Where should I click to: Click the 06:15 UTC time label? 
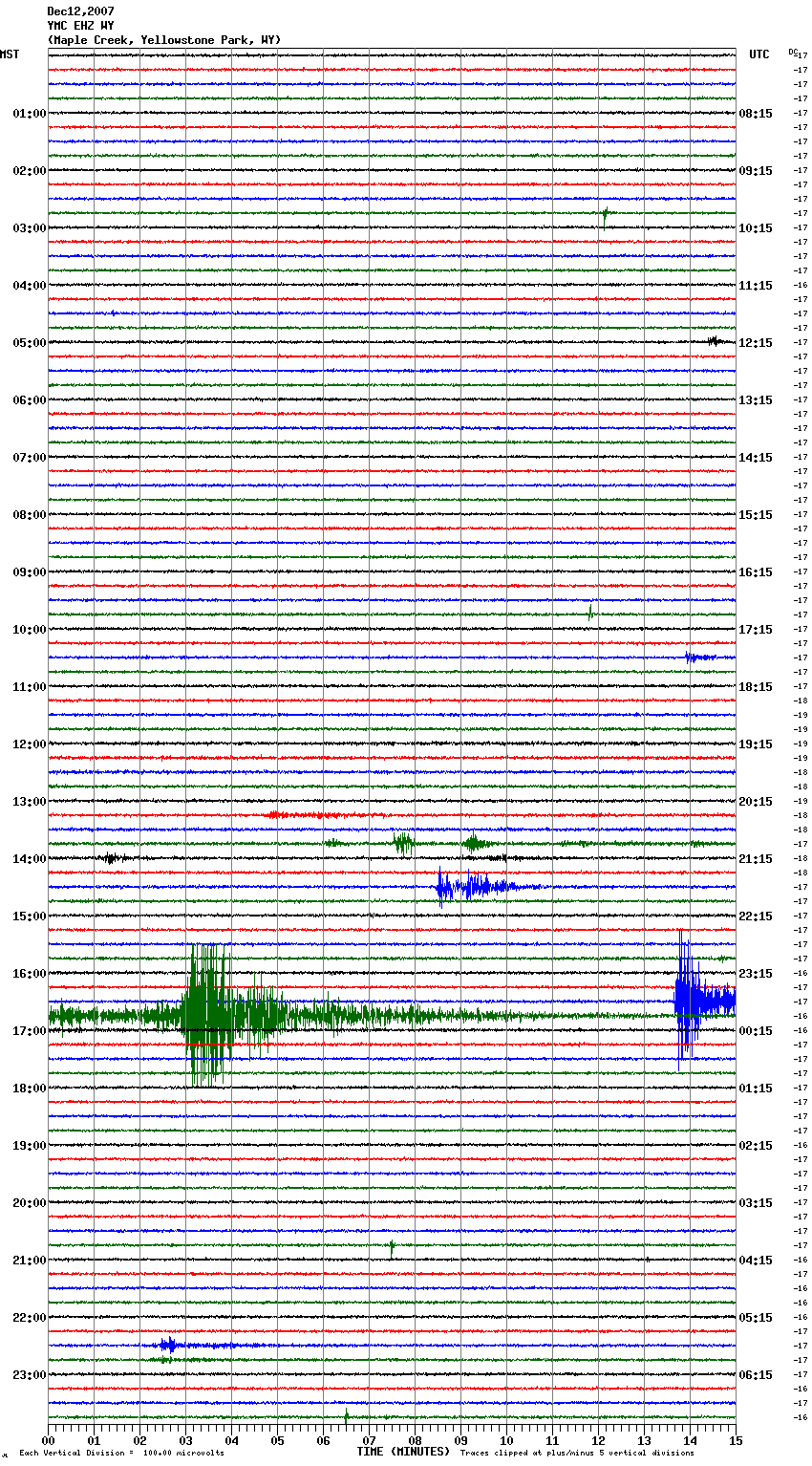[756, 1375]
